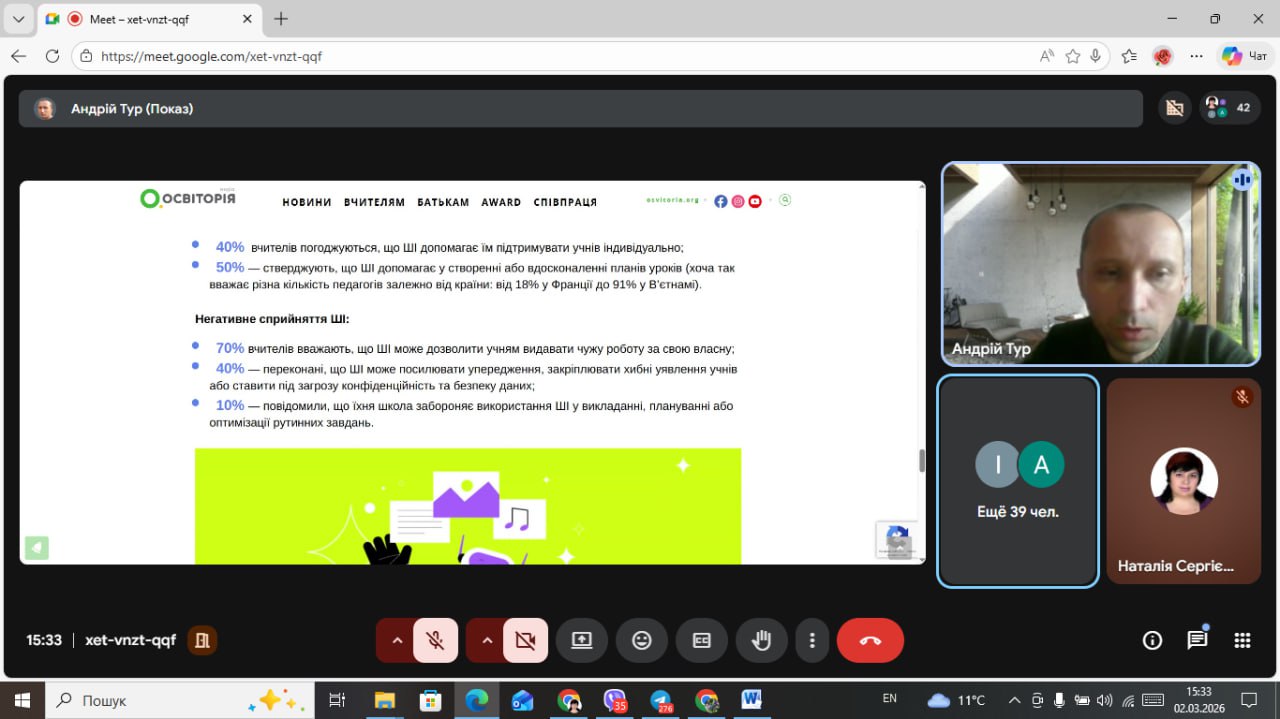Image resolution: width=1280 pixels, height=719 pixels.
Task: Open the emoji reactions button
Action: pyautogui.click(x=642, y=641)
